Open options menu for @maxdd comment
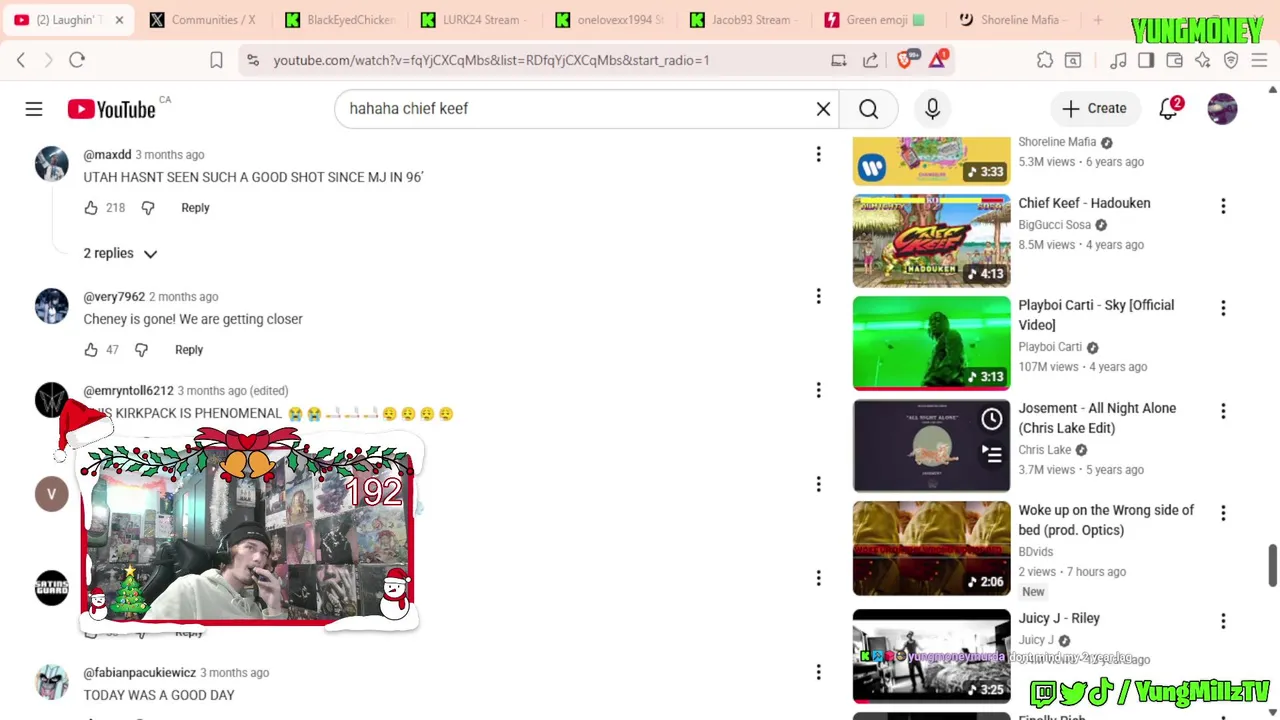1280x720 pixels. tap(818, 154)
